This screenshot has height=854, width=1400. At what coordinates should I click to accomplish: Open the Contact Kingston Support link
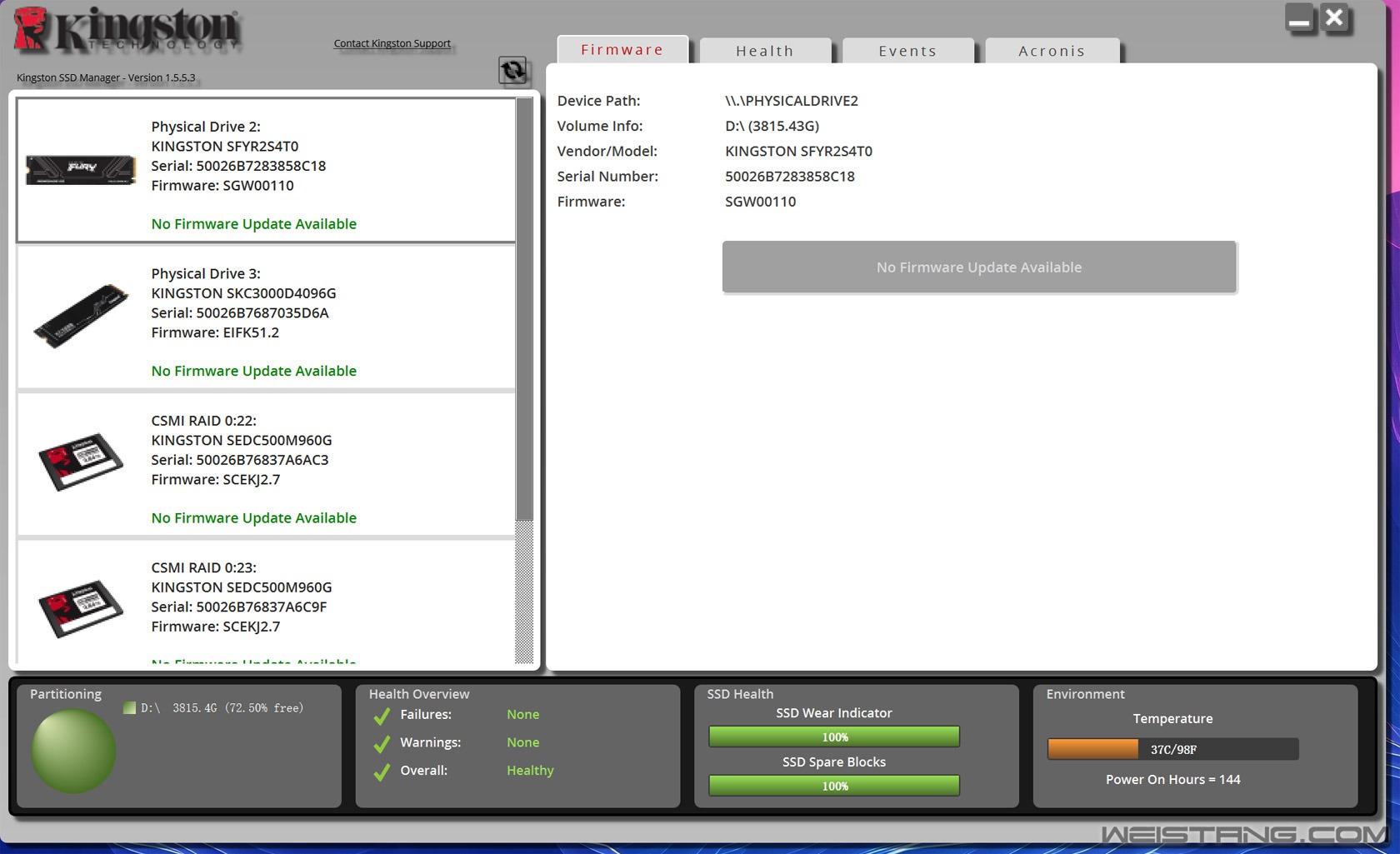[392, 43]
